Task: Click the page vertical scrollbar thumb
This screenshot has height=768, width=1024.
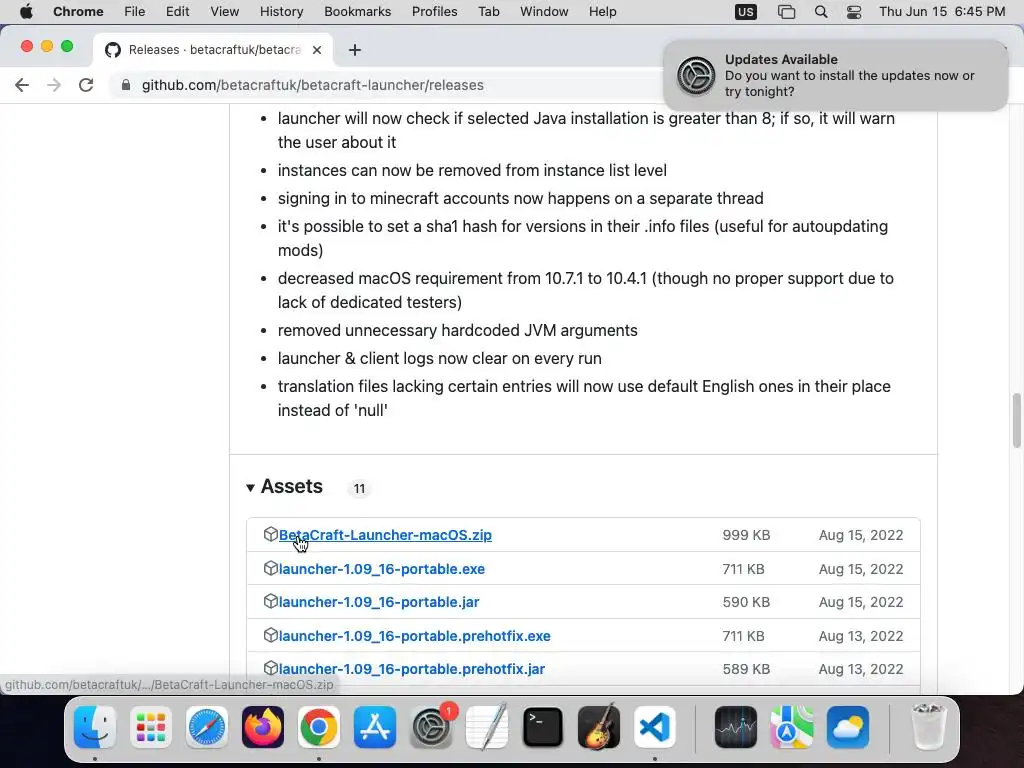Action: point(1016,421)
